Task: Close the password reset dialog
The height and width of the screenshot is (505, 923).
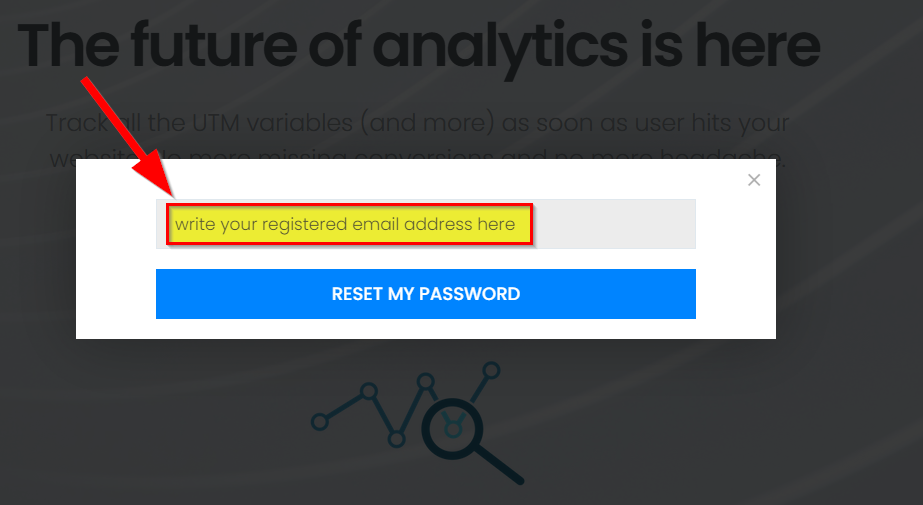Action: tap(754, 180)
